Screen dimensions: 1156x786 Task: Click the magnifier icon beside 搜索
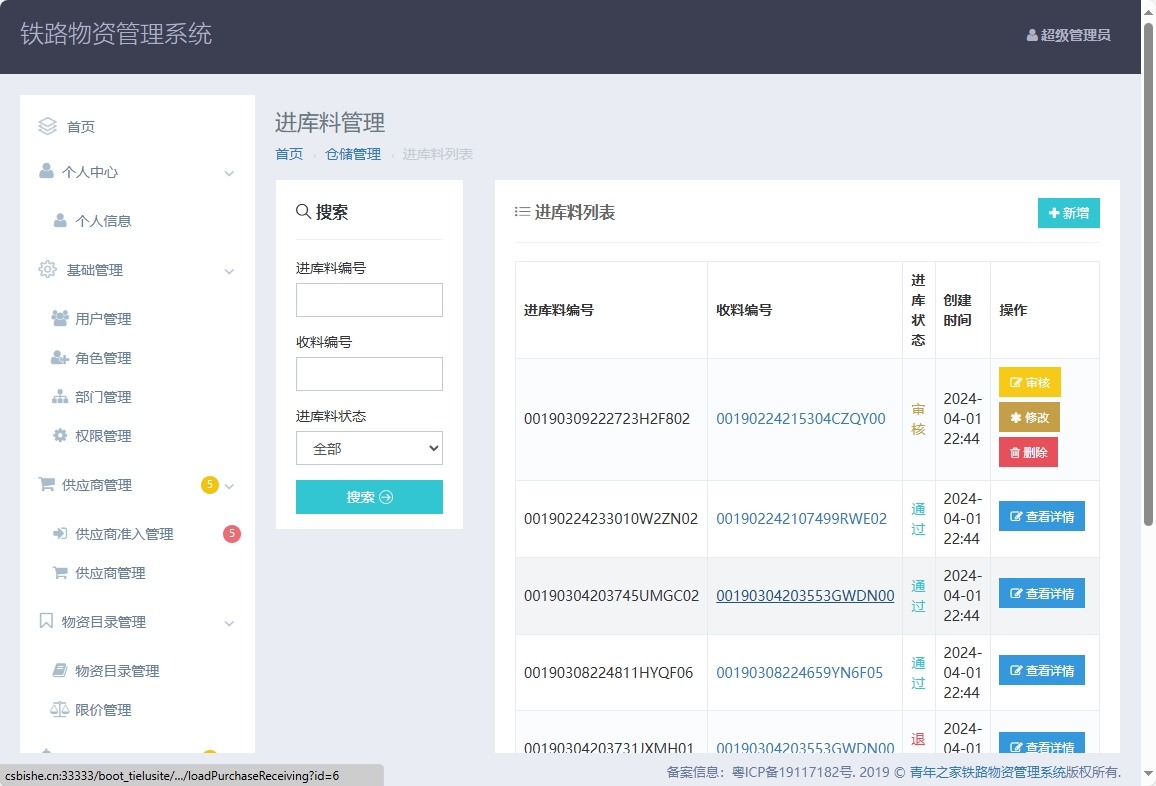302,211
